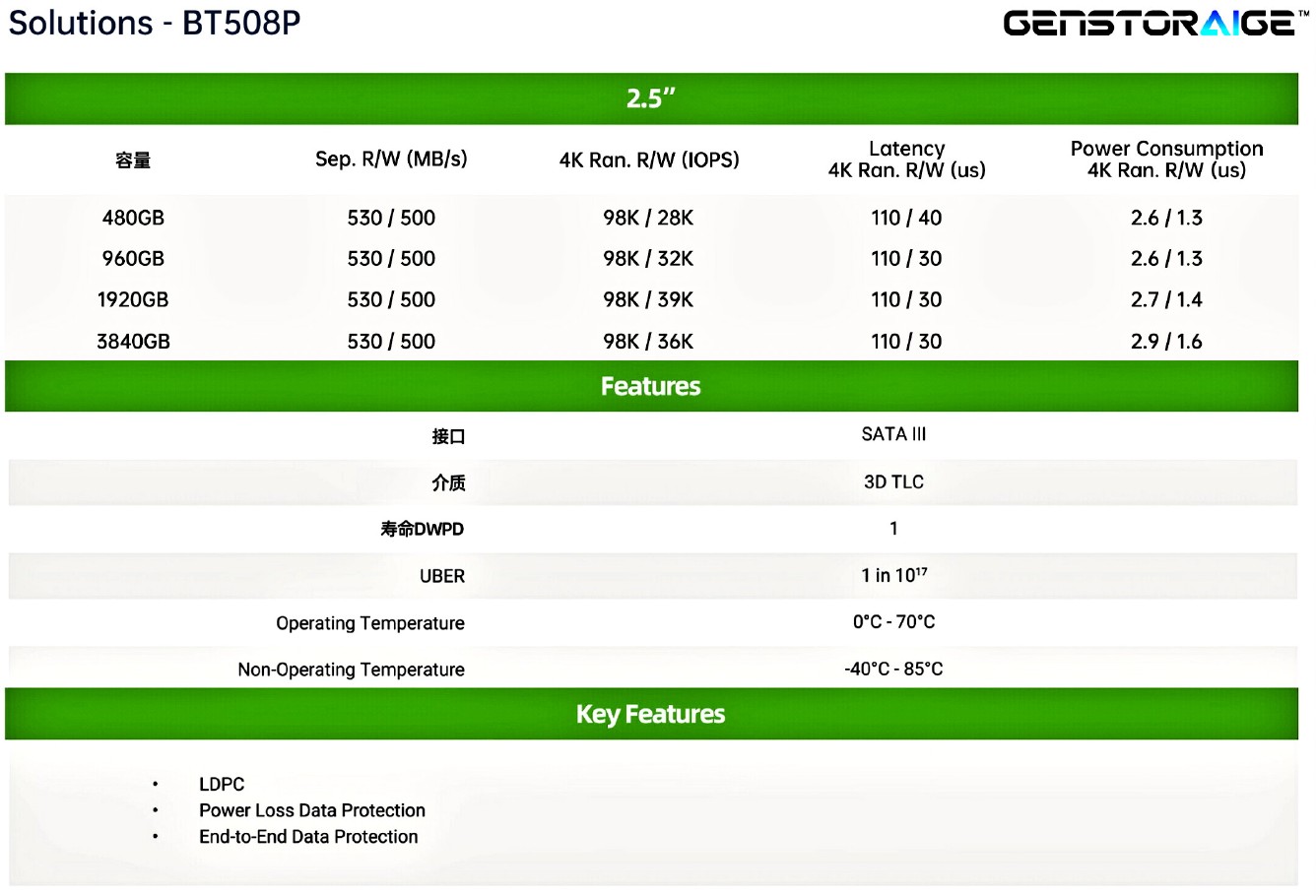Viewport: 1316px width, 896px height.
Task: Click the 530 / 500 value in the 1920GB row
Action: pos(391,300)
